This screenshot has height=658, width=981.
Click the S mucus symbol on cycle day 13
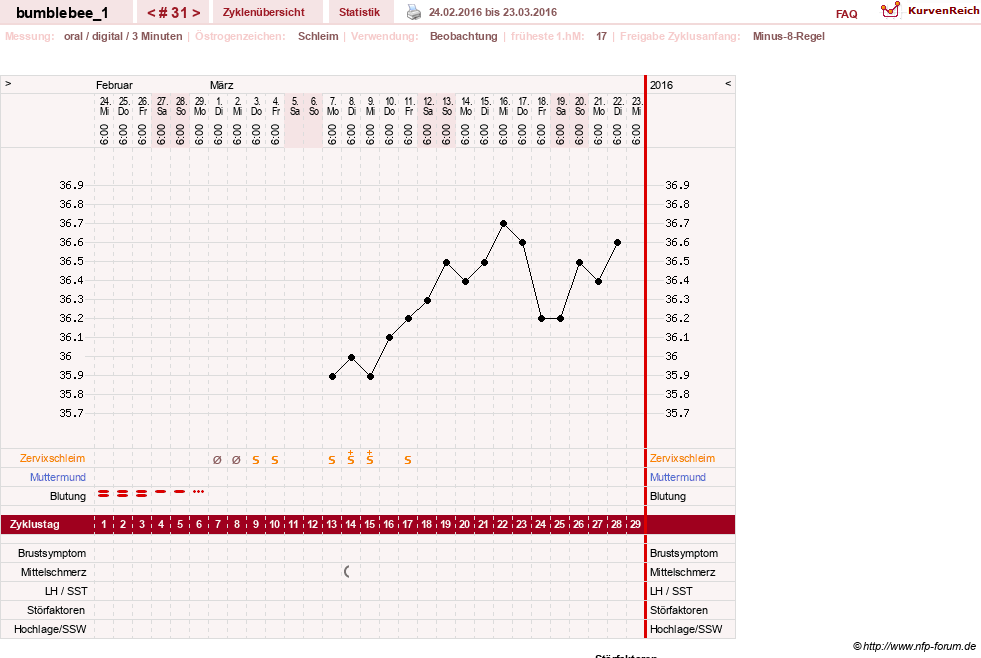tap(332, 460)
